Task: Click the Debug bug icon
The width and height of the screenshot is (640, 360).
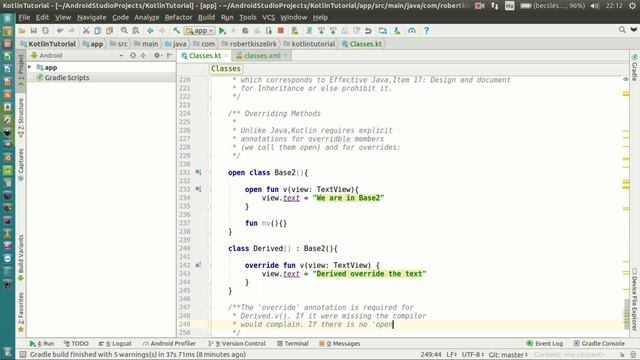Action: 245,31
